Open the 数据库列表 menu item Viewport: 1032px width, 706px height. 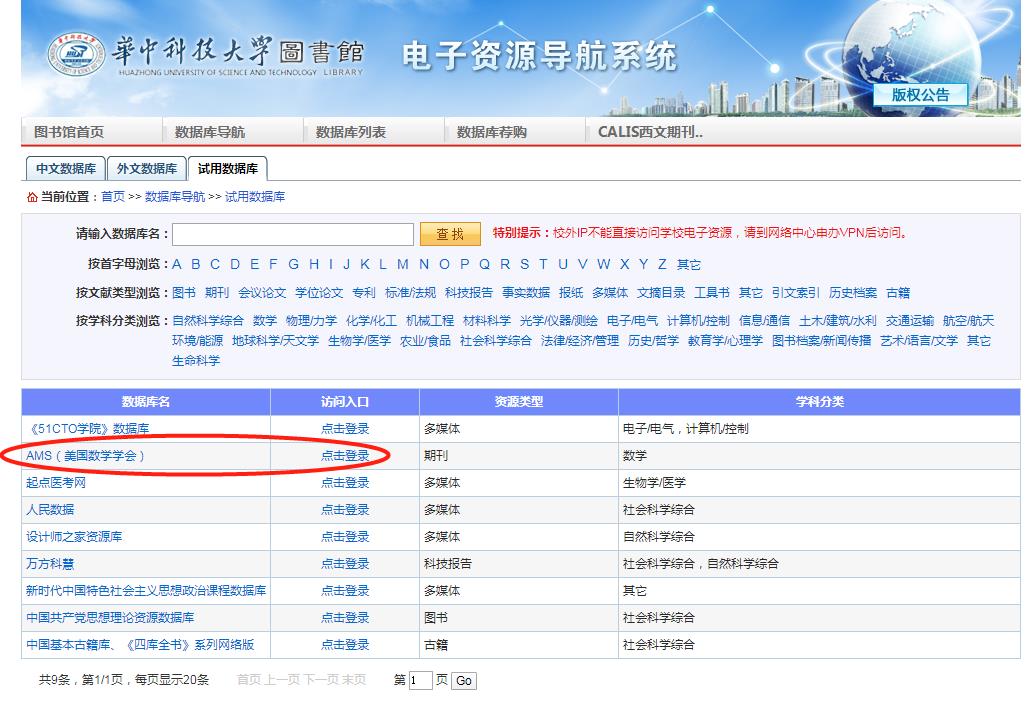pos(350,132)
